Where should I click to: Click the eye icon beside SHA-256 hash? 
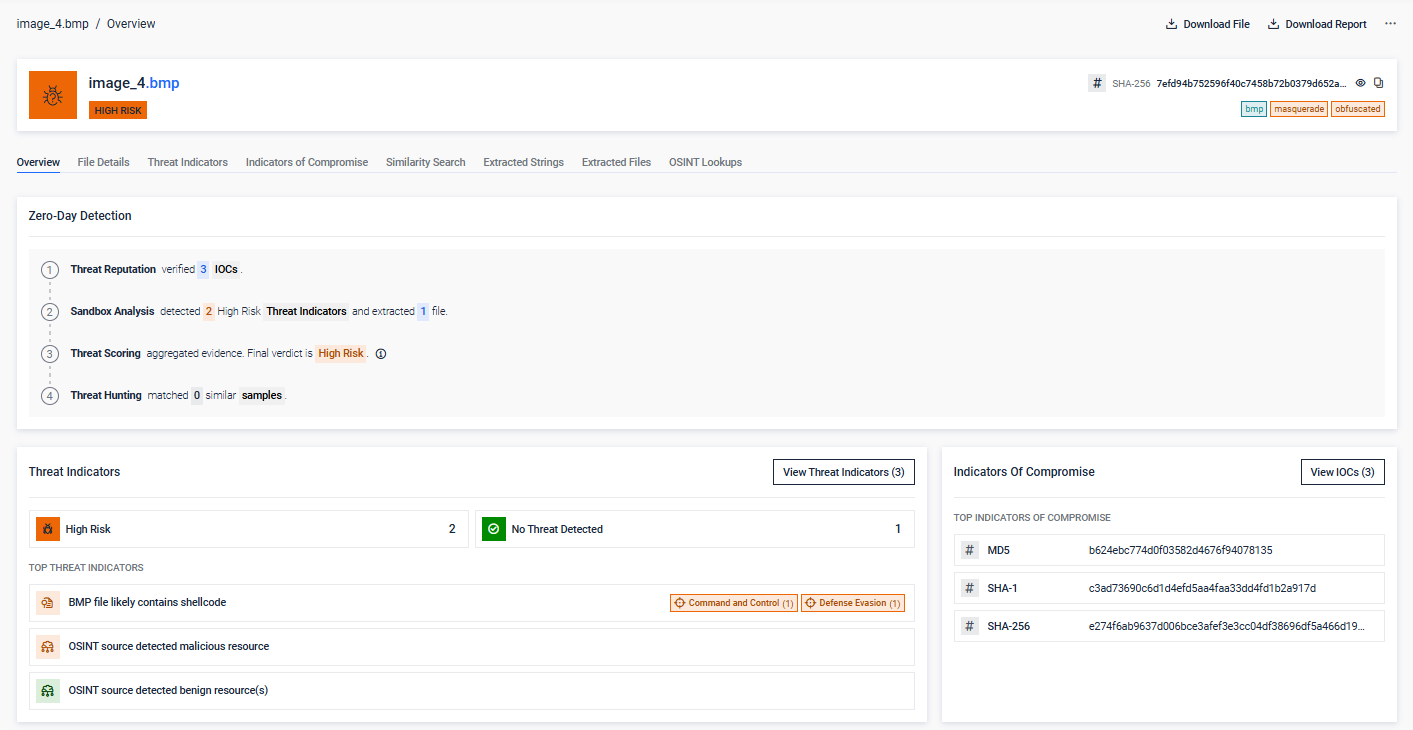coord(1360,83)
